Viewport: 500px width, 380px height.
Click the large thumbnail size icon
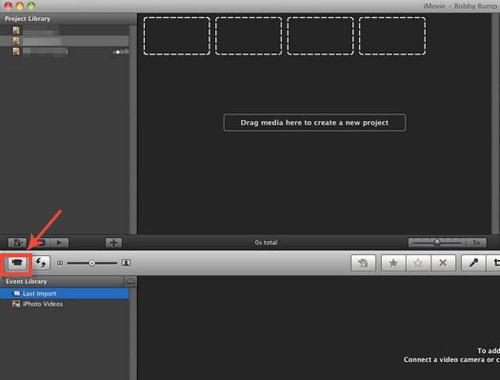[x=126, y=263]
